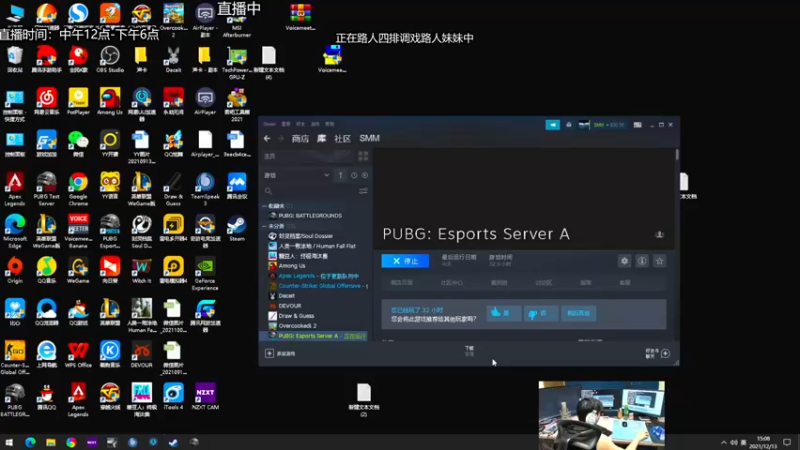Image resolution: width=800 pixels, height=450 pixels.
Task: Open GeForce Experience desktop shortcut
Action: (205, 274)
